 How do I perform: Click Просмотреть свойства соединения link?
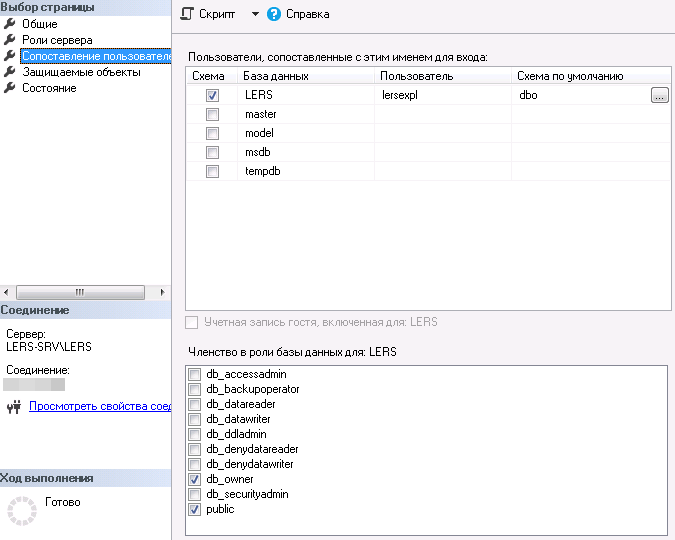pyautogui.click(x=100, y=407)
